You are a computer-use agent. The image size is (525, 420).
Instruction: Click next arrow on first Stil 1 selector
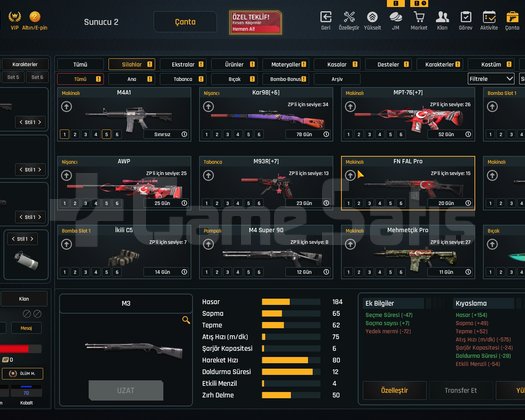tap(40, 122)
